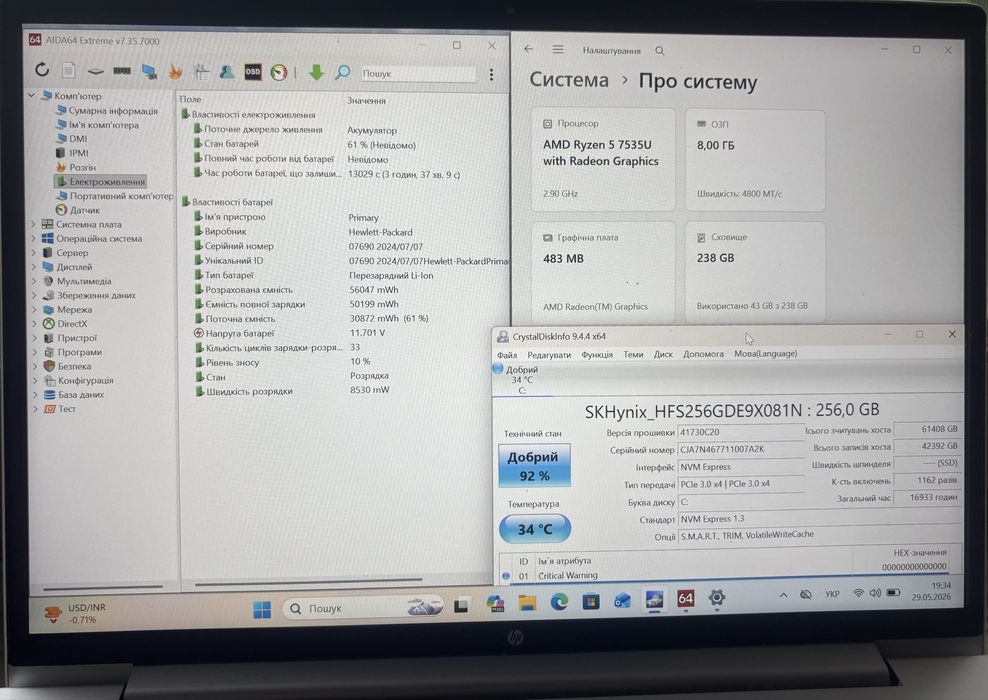Viewport: 988px width, 700px height.
Task: Open the Редагувати menu in CrystalDiskInfo
Action: (x=549, y=355)
